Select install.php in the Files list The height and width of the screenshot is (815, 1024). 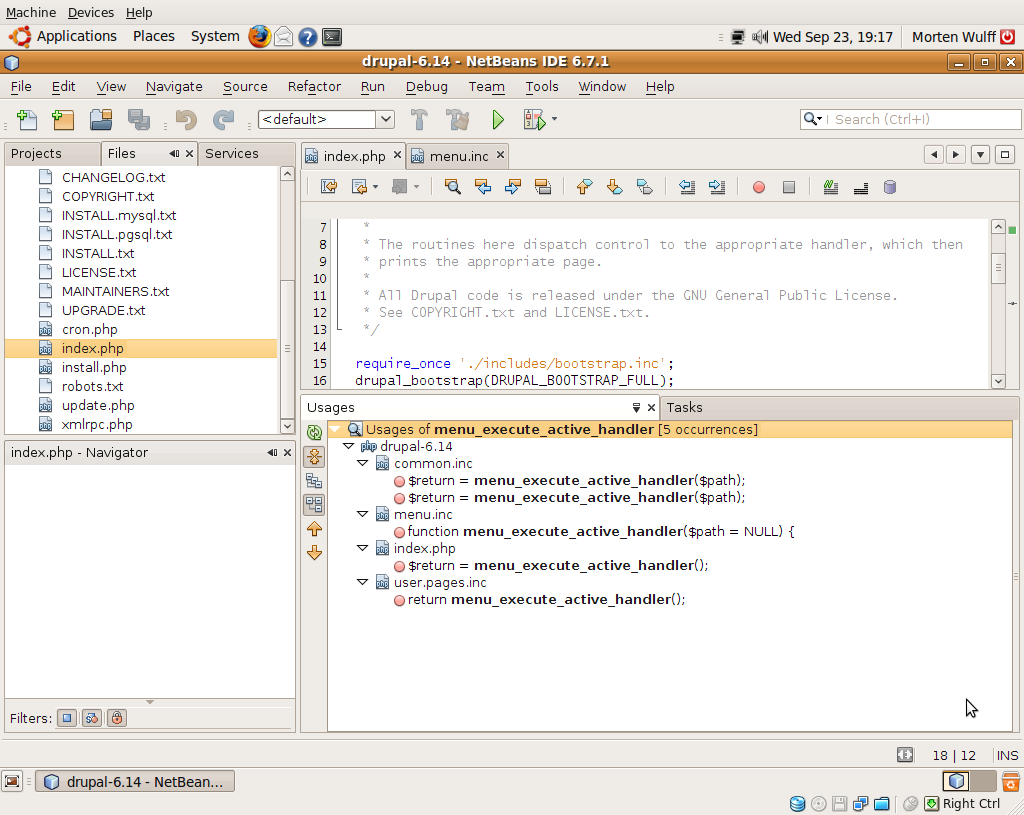(x=94, y=367)
